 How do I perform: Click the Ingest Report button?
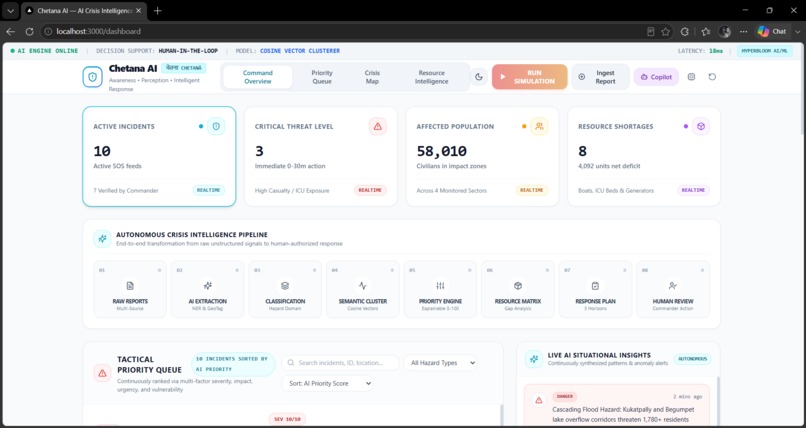(600, 77)
